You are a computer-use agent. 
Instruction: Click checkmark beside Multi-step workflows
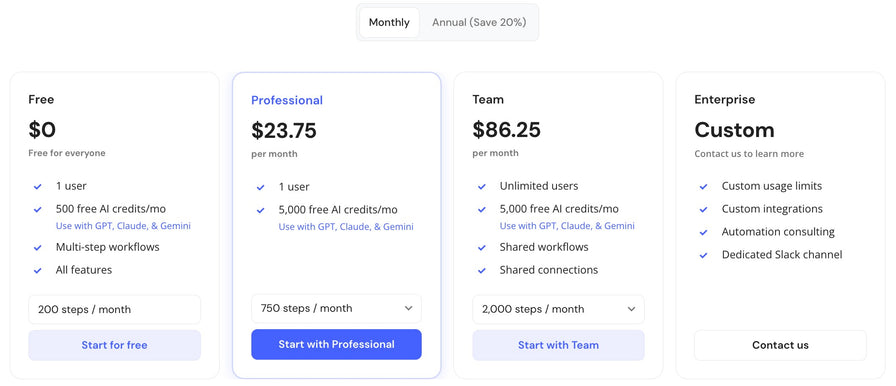(x=38, y=248)
